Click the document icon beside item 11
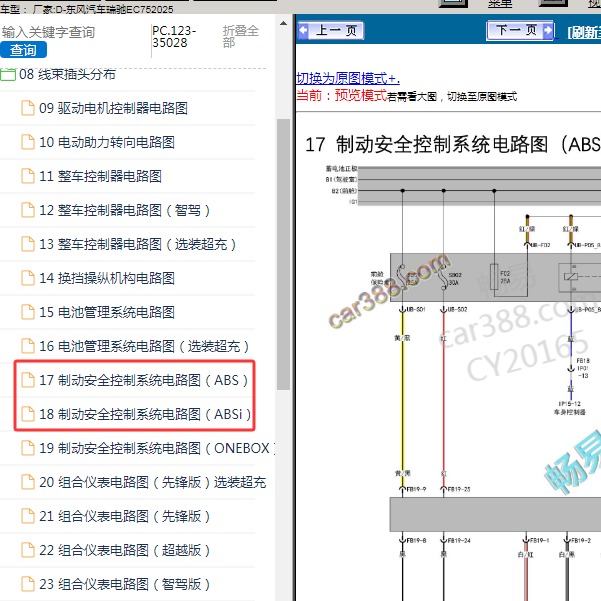The image size is (601, 601). click(x=28, y=176)
